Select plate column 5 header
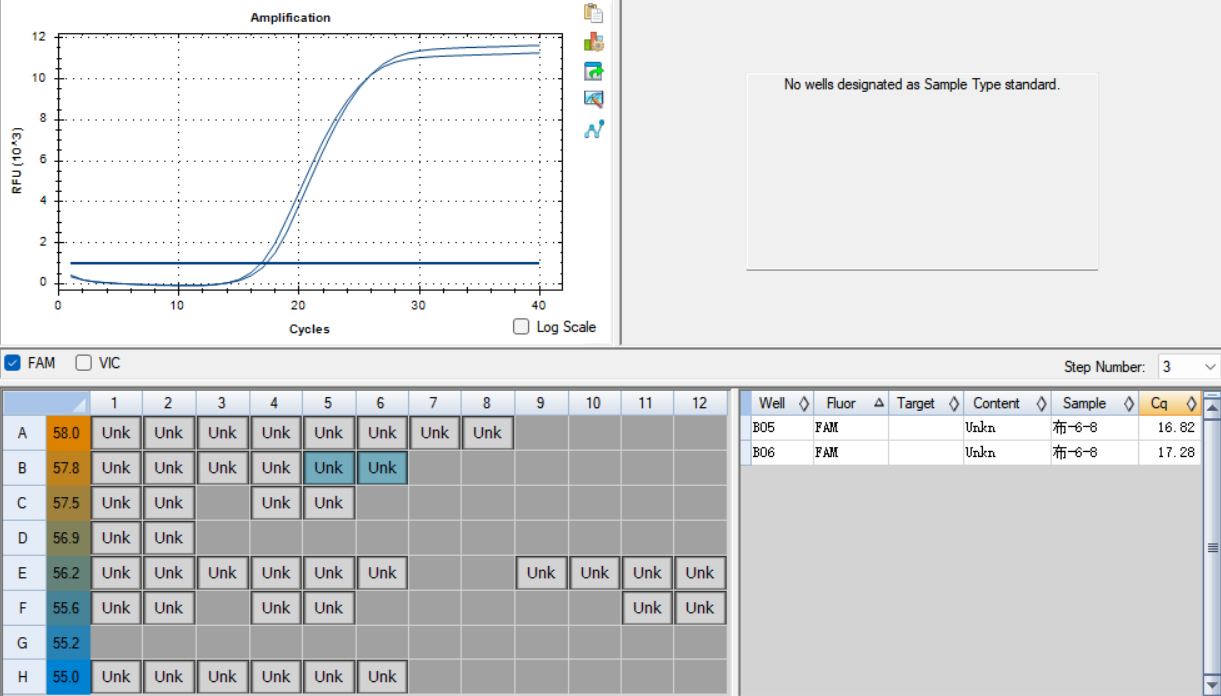 click(328, 403)
